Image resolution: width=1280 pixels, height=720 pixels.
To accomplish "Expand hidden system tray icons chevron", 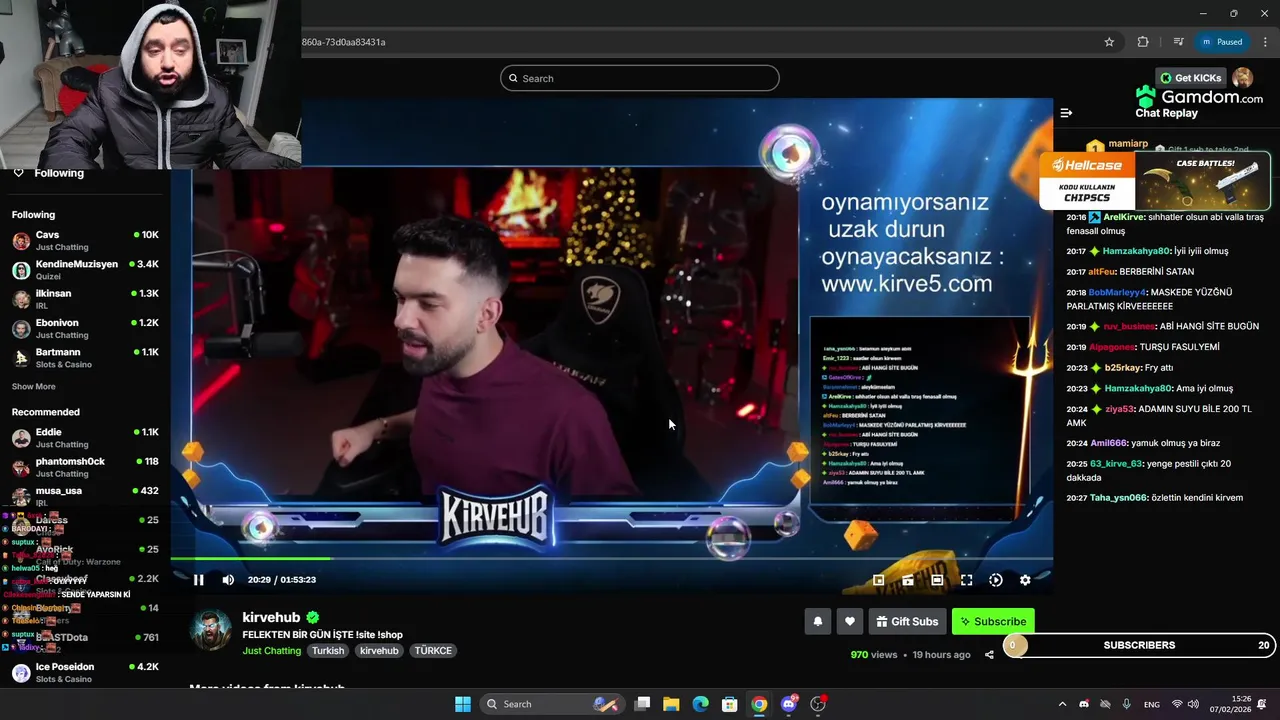I will click(1062, 704).
